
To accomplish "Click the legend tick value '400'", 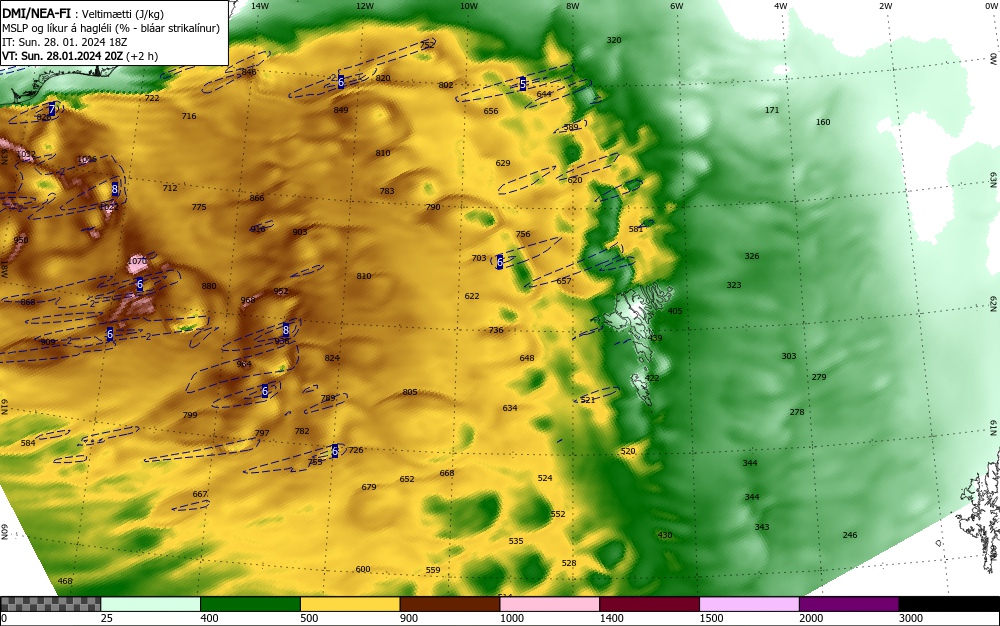I will pyautogui.click(x=209, y=618).
